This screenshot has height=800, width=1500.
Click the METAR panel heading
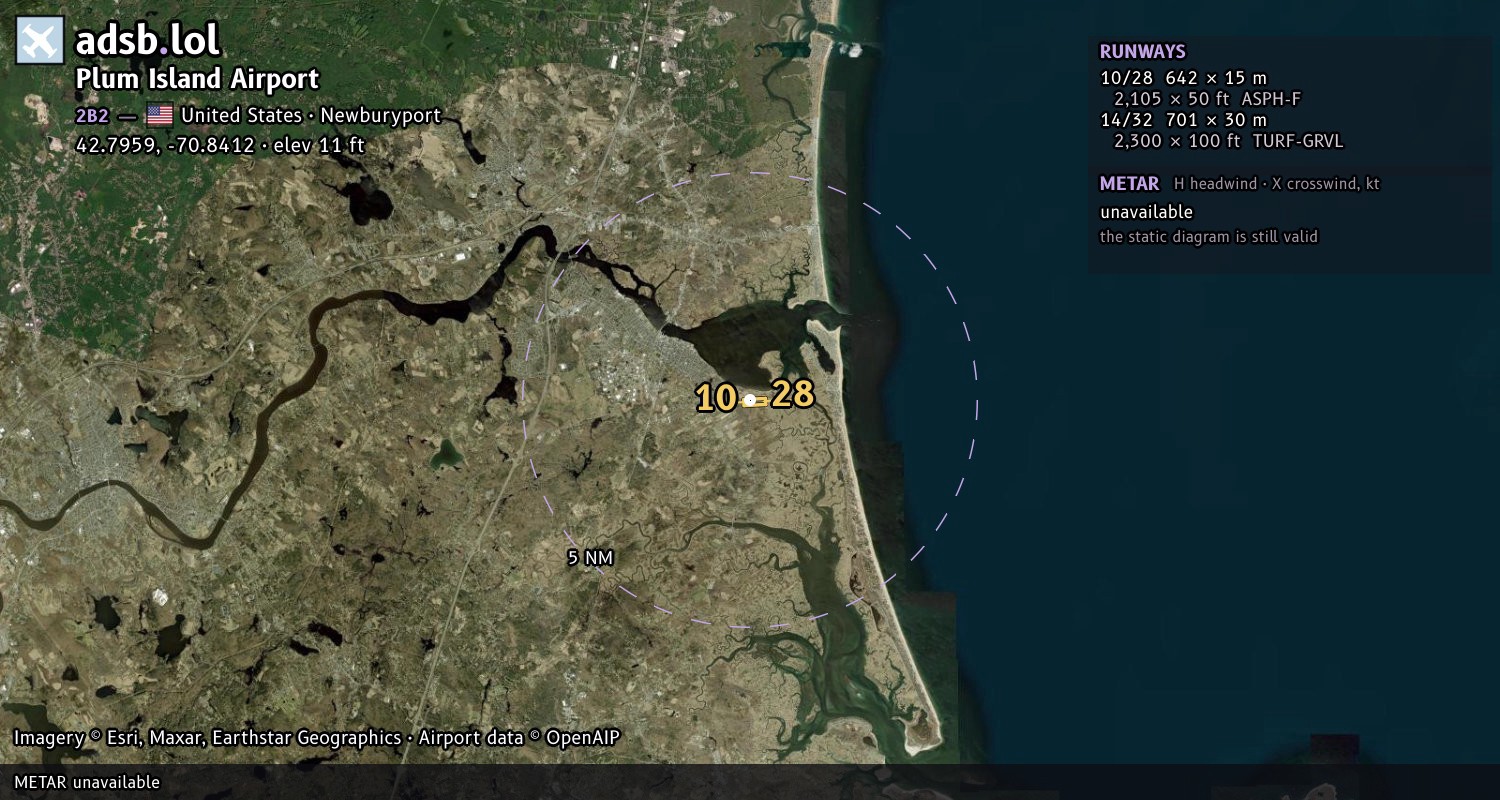point(1129,184)
